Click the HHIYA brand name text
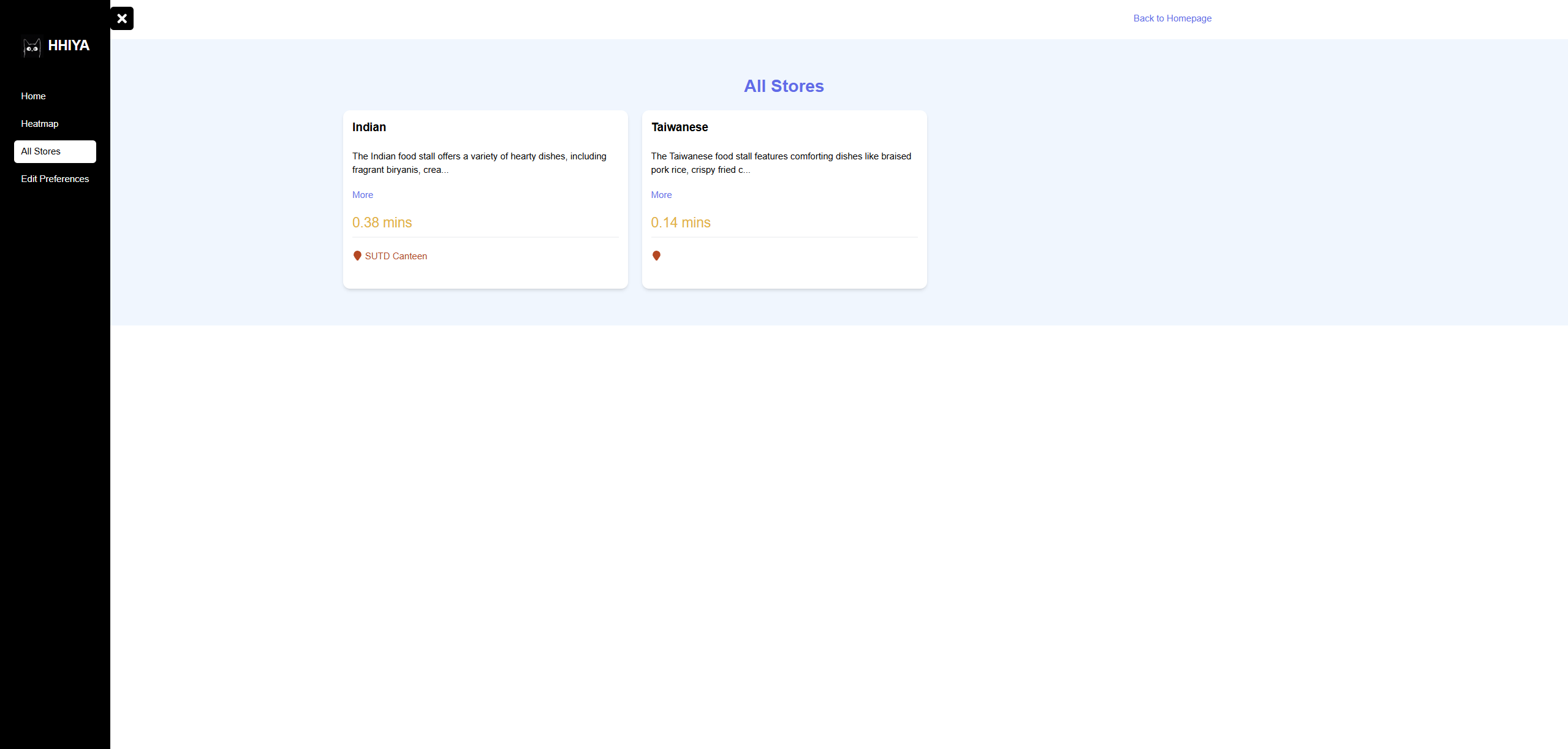The width and height of the screenshot is (1568, 749). pos(69,45)
